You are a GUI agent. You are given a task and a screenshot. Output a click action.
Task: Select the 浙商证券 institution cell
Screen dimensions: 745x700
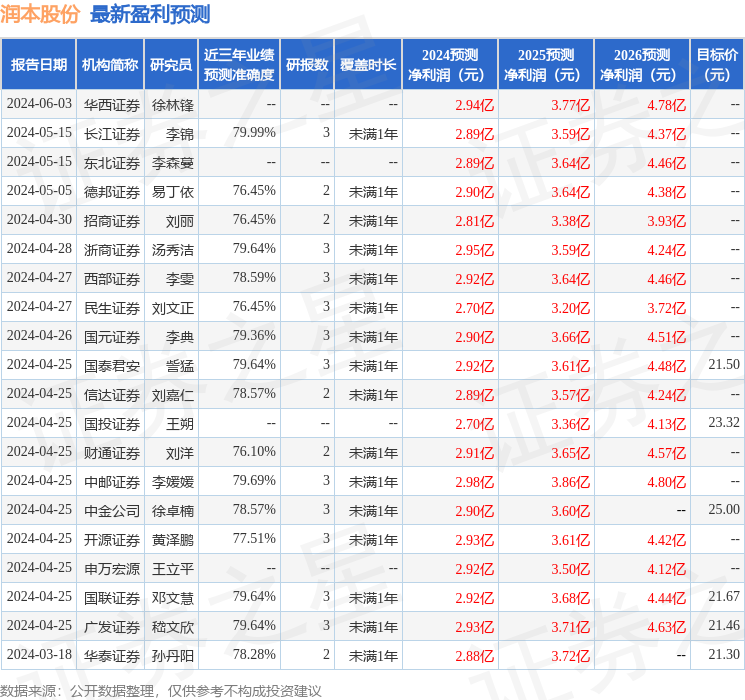click(x=112, y=250)
